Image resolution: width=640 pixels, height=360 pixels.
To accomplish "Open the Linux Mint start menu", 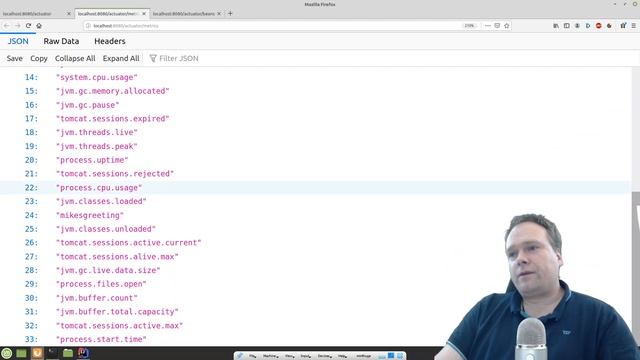I will (x=7, y=353).
